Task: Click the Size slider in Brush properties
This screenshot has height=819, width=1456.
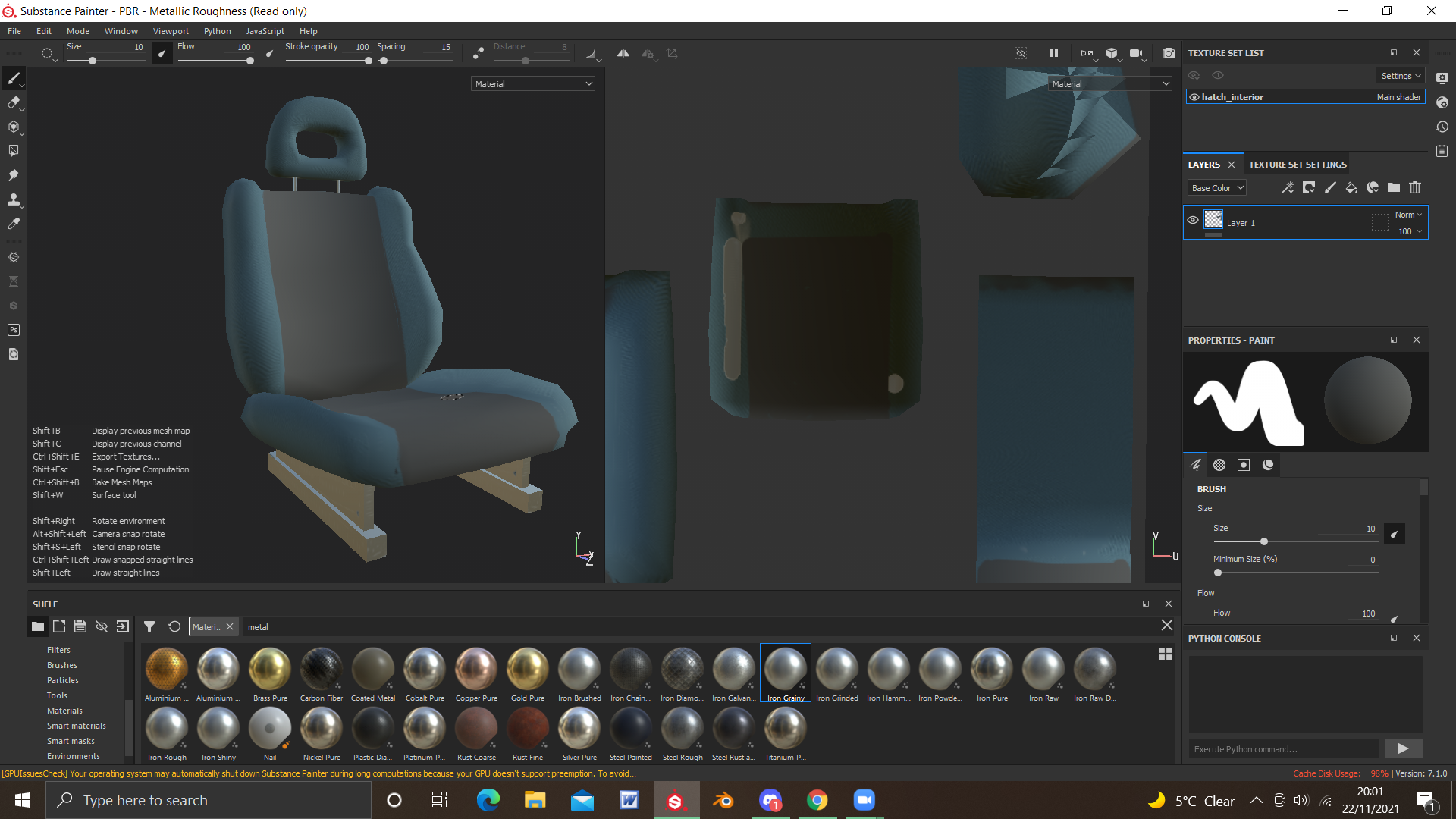Action: pyautogui.click(x=1263, y=541)
